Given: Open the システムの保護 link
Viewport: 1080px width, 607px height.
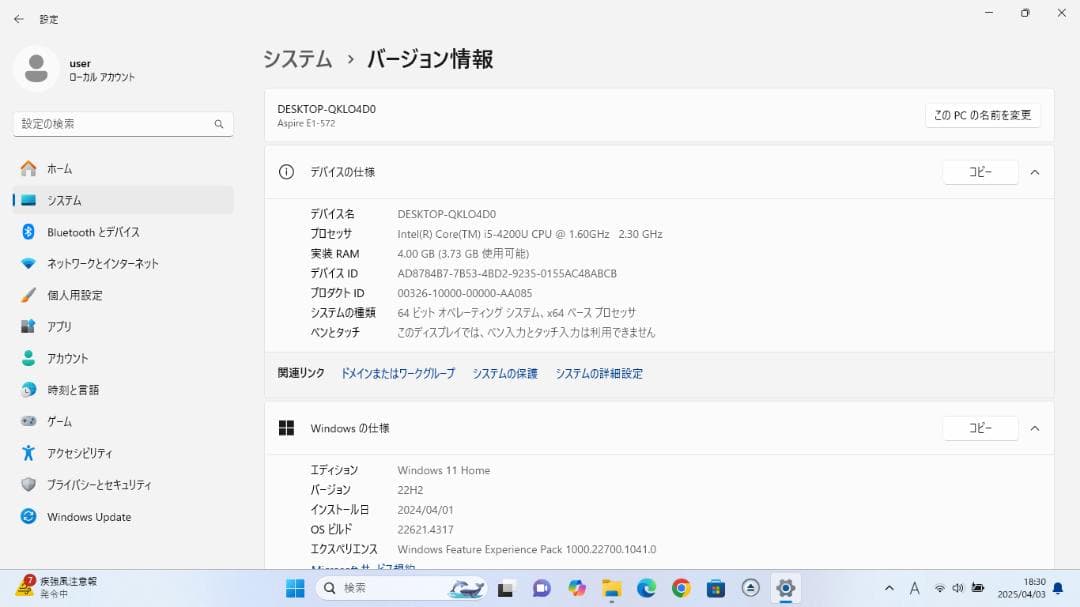Looking at the screenshot, I should 504,373.
